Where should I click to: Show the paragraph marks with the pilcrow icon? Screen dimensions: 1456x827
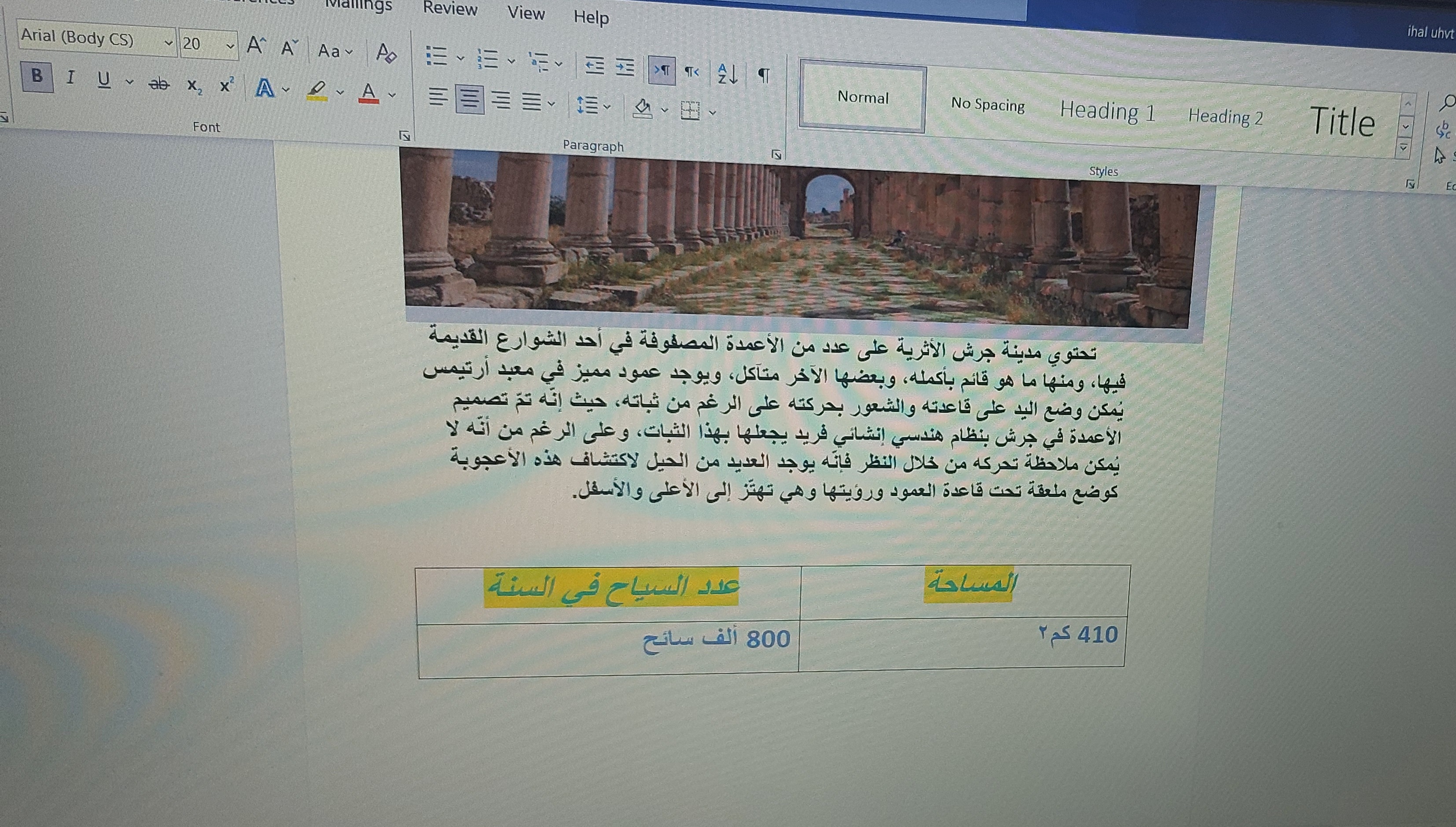[764, 76]
